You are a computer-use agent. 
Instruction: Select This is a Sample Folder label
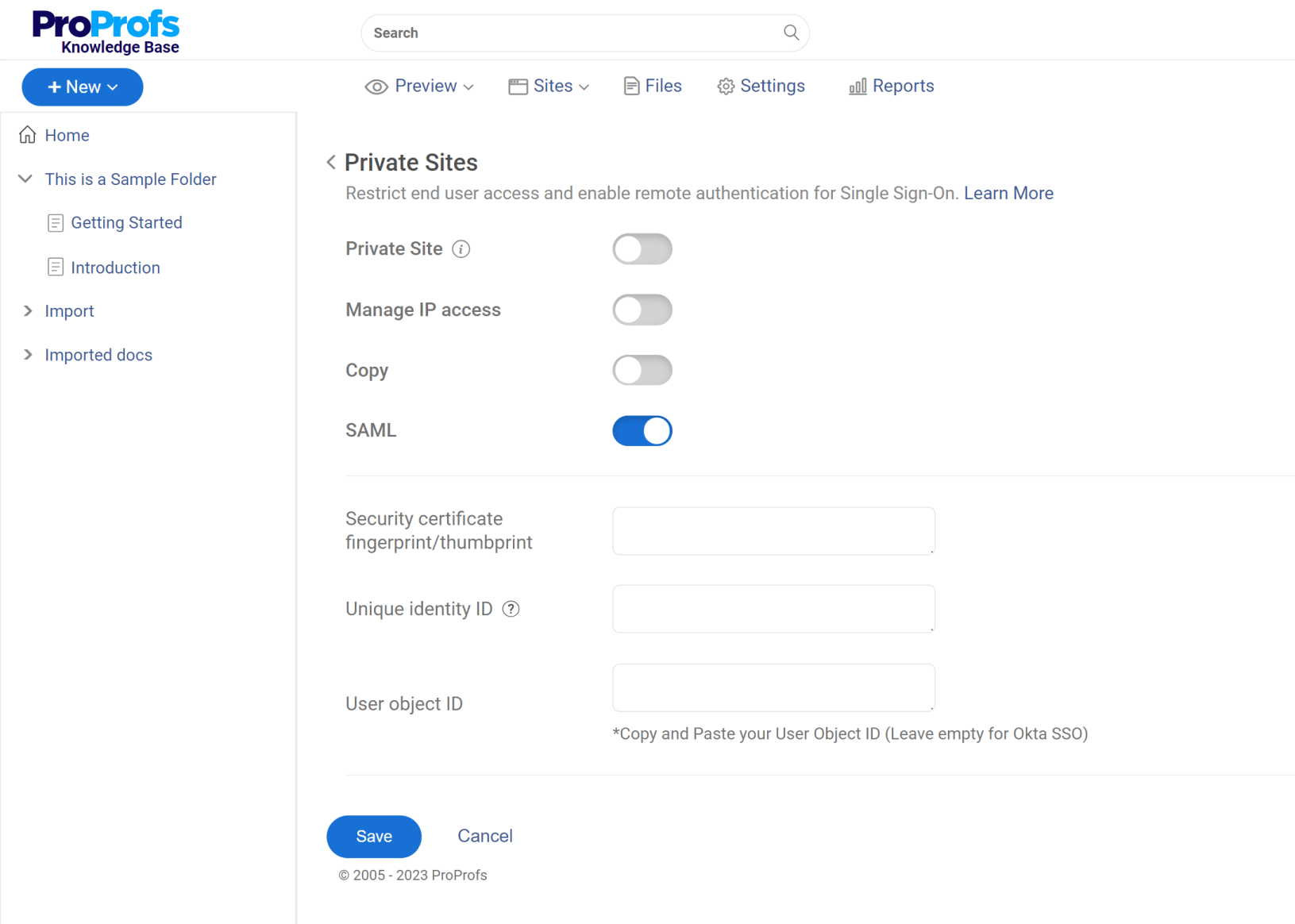click(x=131, y=179)
